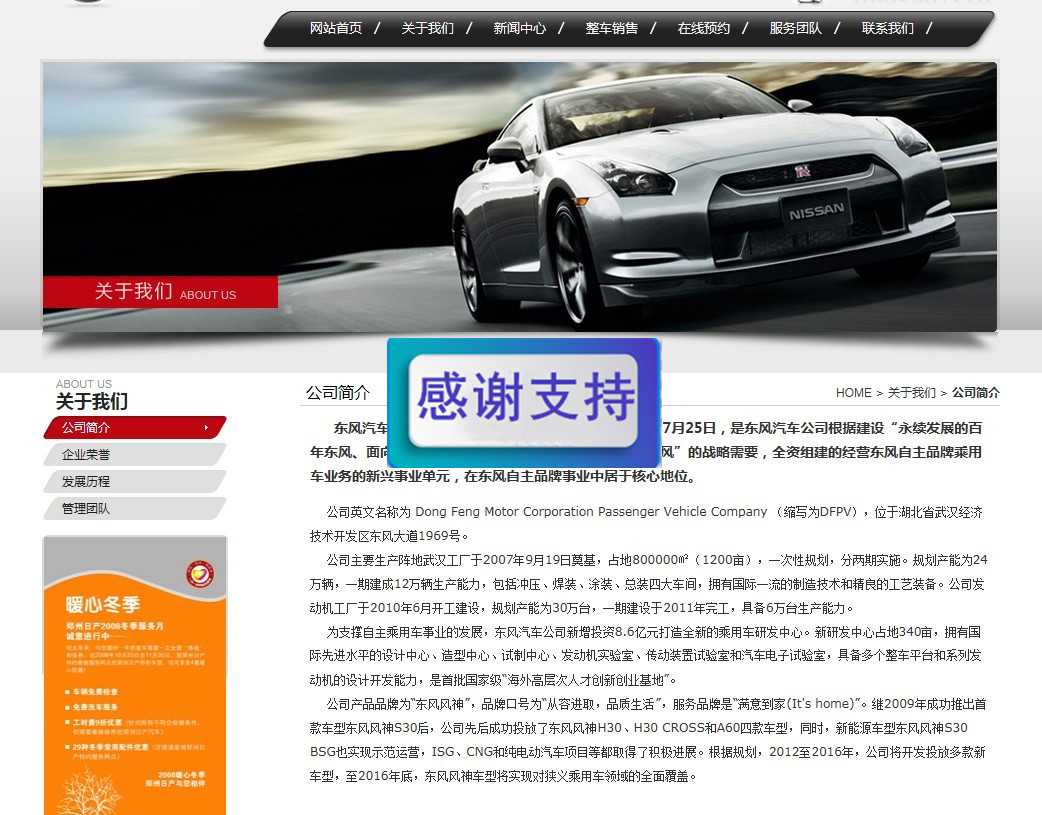Click the 公司简介 section heading
Screen dimensions: 1042x815
click(338, 393)
